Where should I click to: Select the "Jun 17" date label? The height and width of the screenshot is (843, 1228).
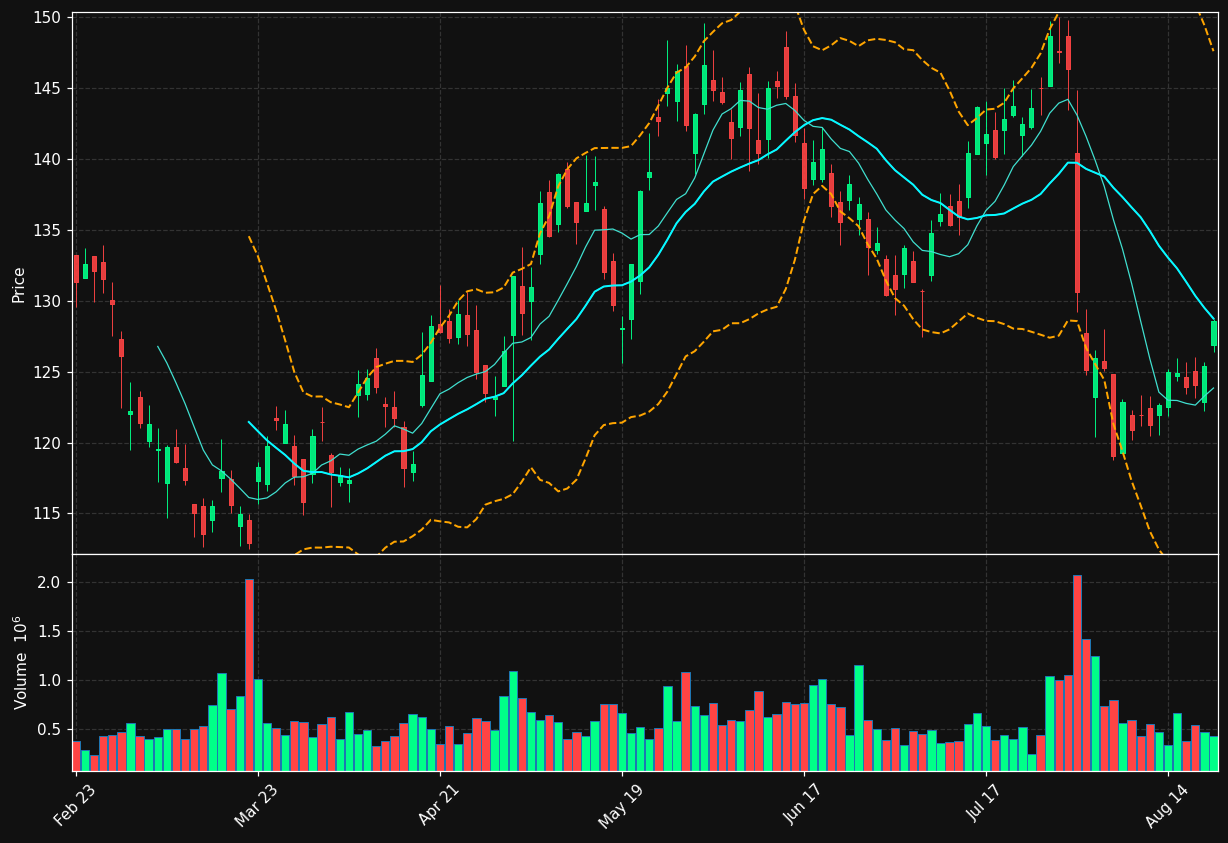coord(803,804)
